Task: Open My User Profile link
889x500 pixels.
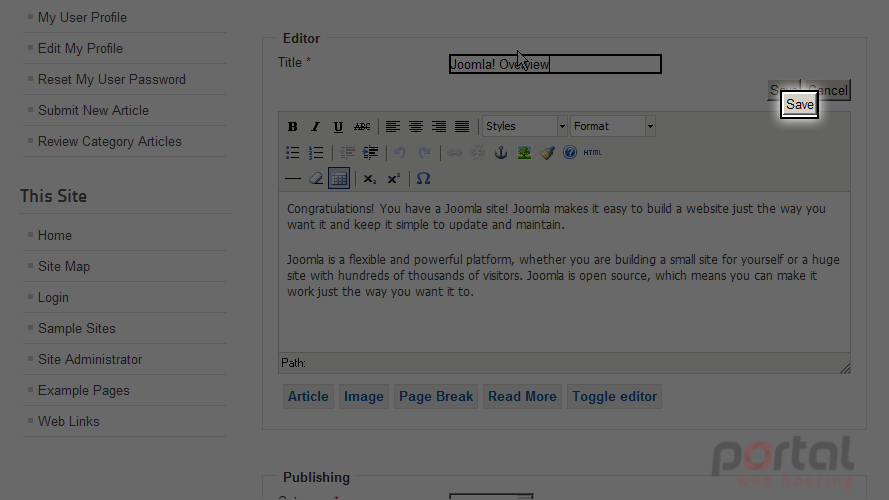Action: coord(82,18)
